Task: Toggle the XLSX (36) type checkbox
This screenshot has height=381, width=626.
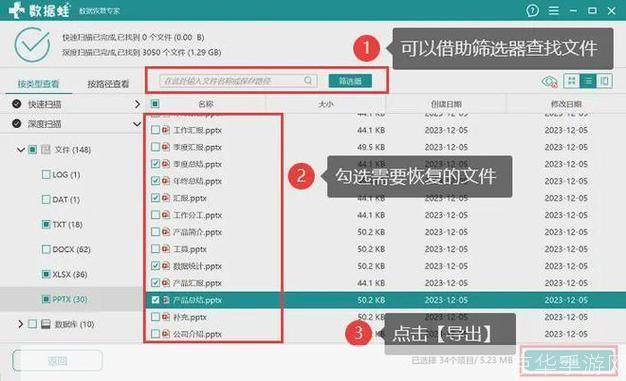Action: [46, 274]
